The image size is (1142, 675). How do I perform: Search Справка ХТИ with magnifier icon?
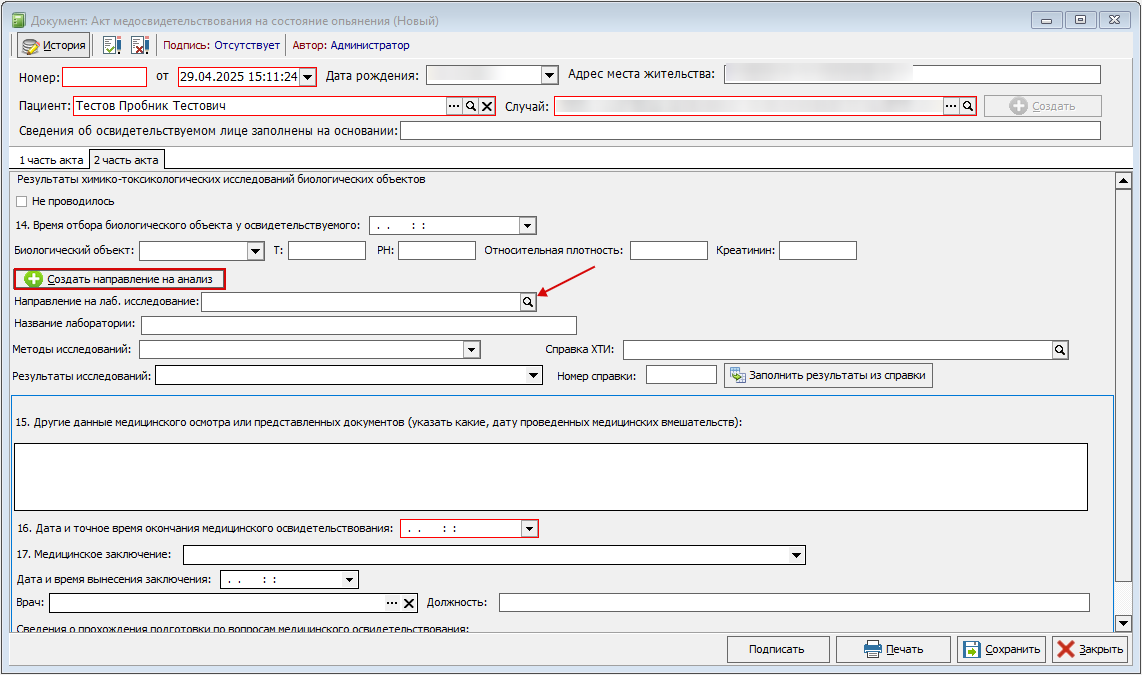1060,350
